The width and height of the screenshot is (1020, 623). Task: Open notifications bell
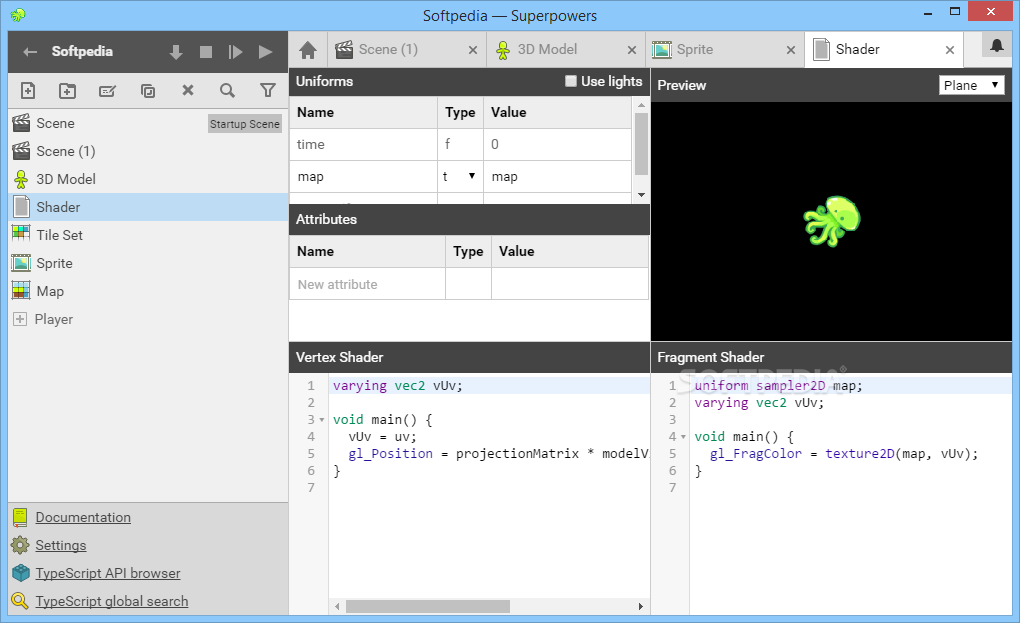[997, 46]
